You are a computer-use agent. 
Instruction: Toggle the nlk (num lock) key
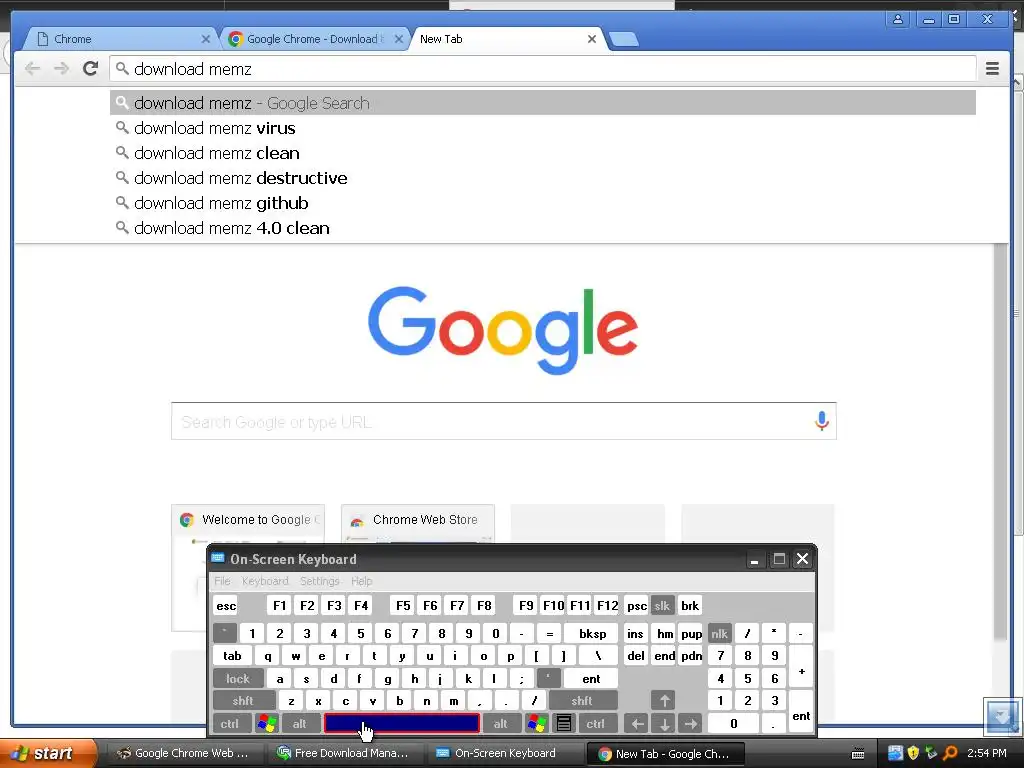(x=720, y=633)
